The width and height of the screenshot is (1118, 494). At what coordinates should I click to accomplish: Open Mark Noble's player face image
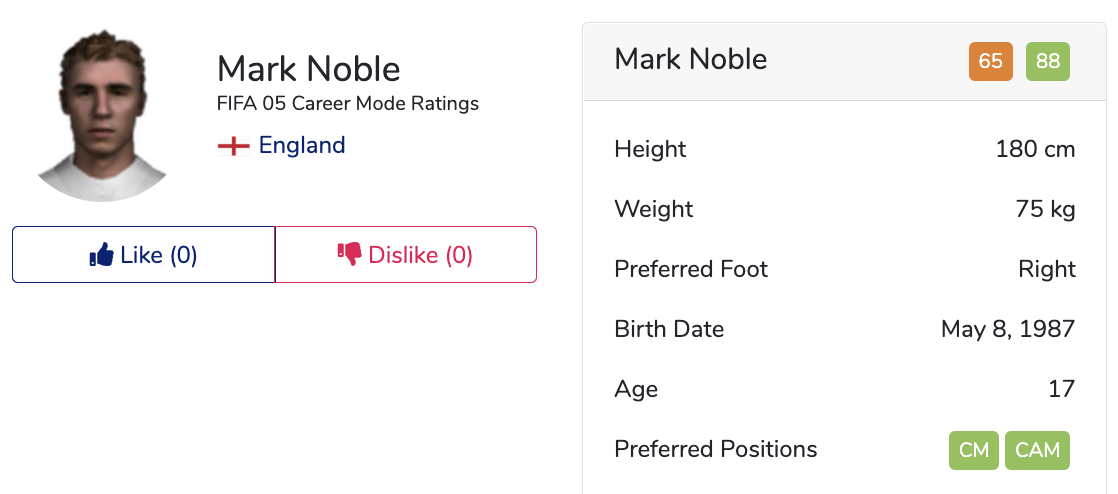(101, 115)
